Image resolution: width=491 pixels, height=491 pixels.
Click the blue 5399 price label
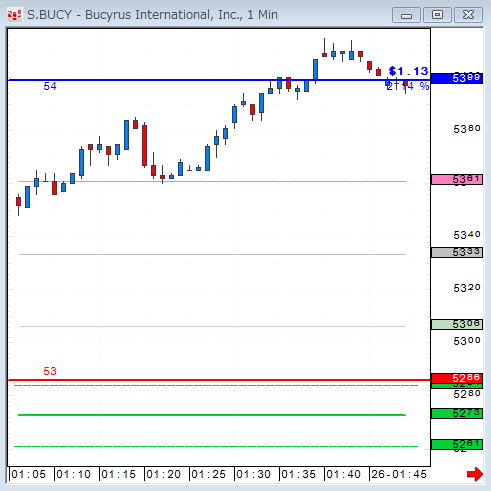[x=457, y=78]
